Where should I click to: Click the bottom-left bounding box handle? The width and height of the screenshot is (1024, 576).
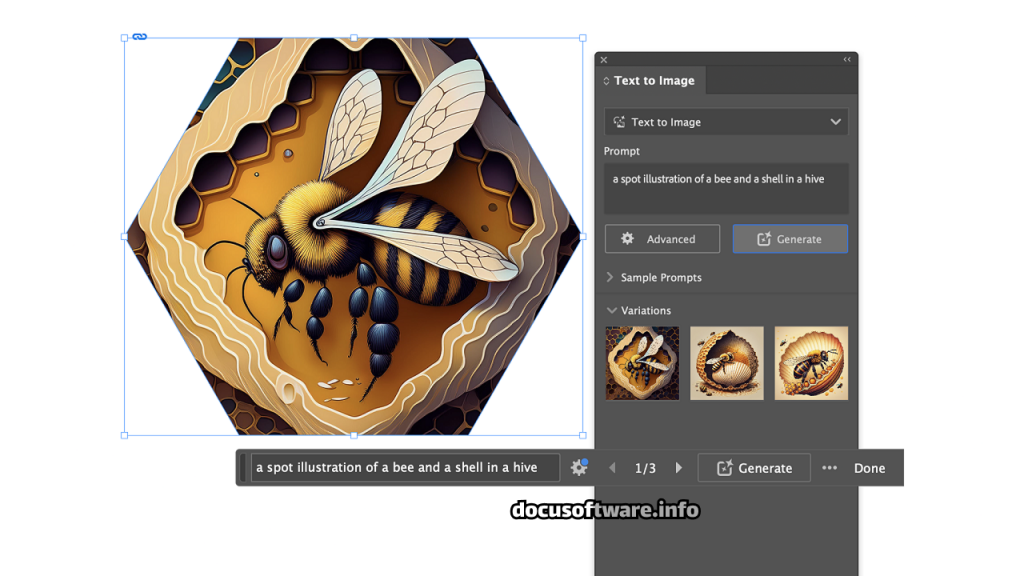[x=125, y=435]
